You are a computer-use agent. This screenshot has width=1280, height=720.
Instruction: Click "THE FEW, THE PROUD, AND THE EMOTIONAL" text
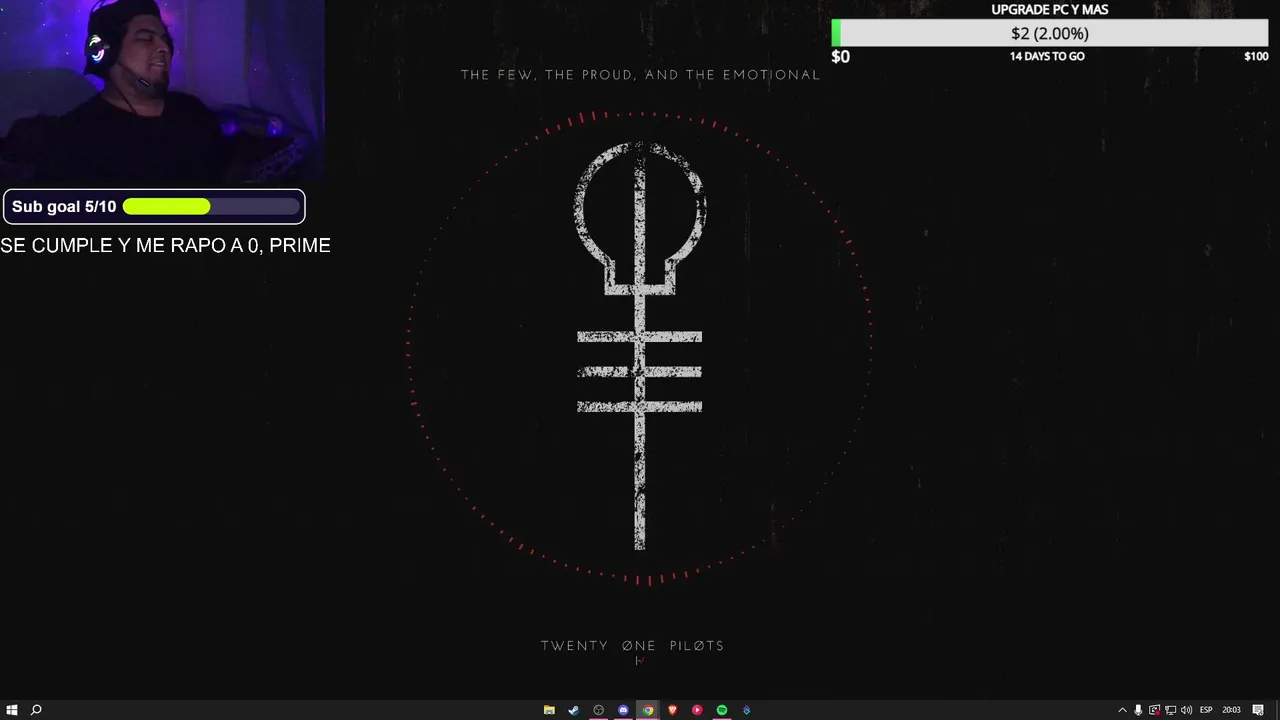click(x=640, y=75)
